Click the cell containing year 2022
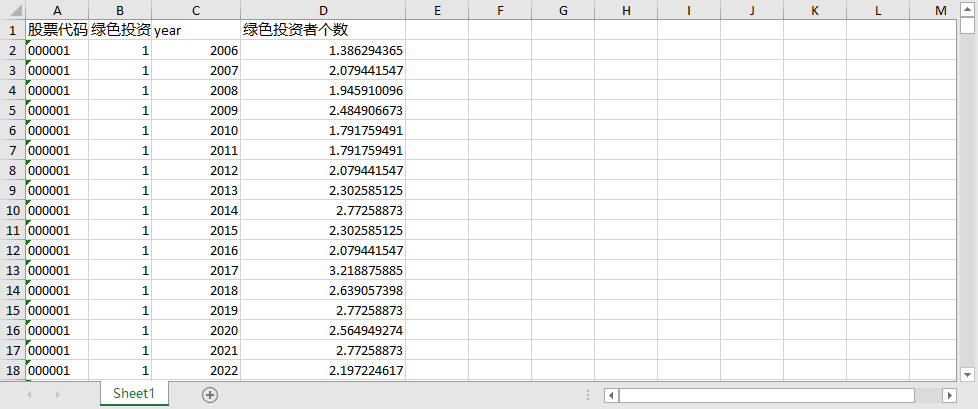Image resolution: width=978 pixels, height=409 pixels. coord(196,370)
